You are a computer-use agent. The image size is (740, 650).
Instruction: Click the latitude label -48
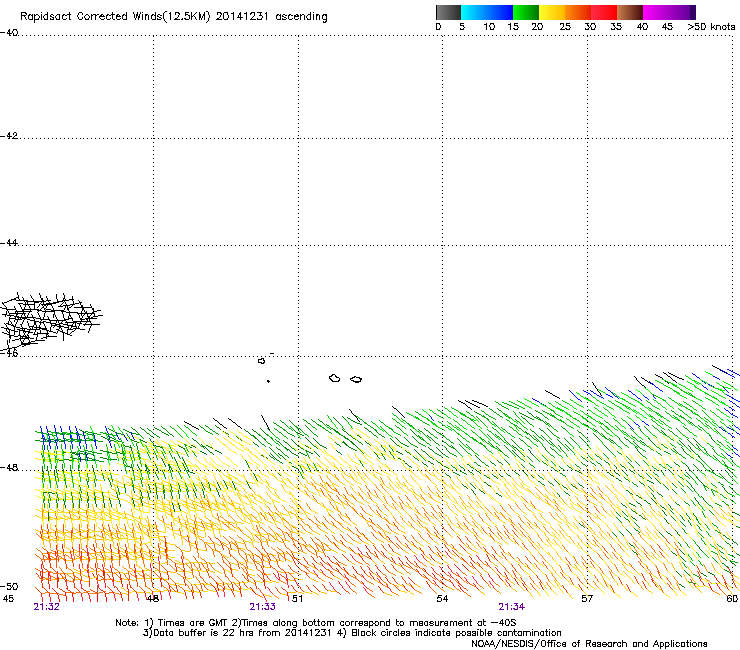(x=9, y=467)
